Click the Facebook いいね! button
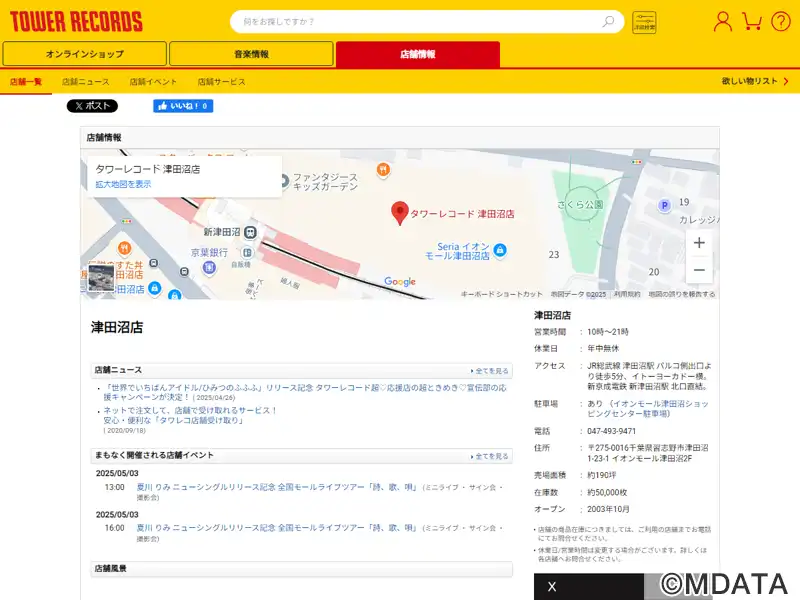Screen dimensions: 800x600 point(183,106)
